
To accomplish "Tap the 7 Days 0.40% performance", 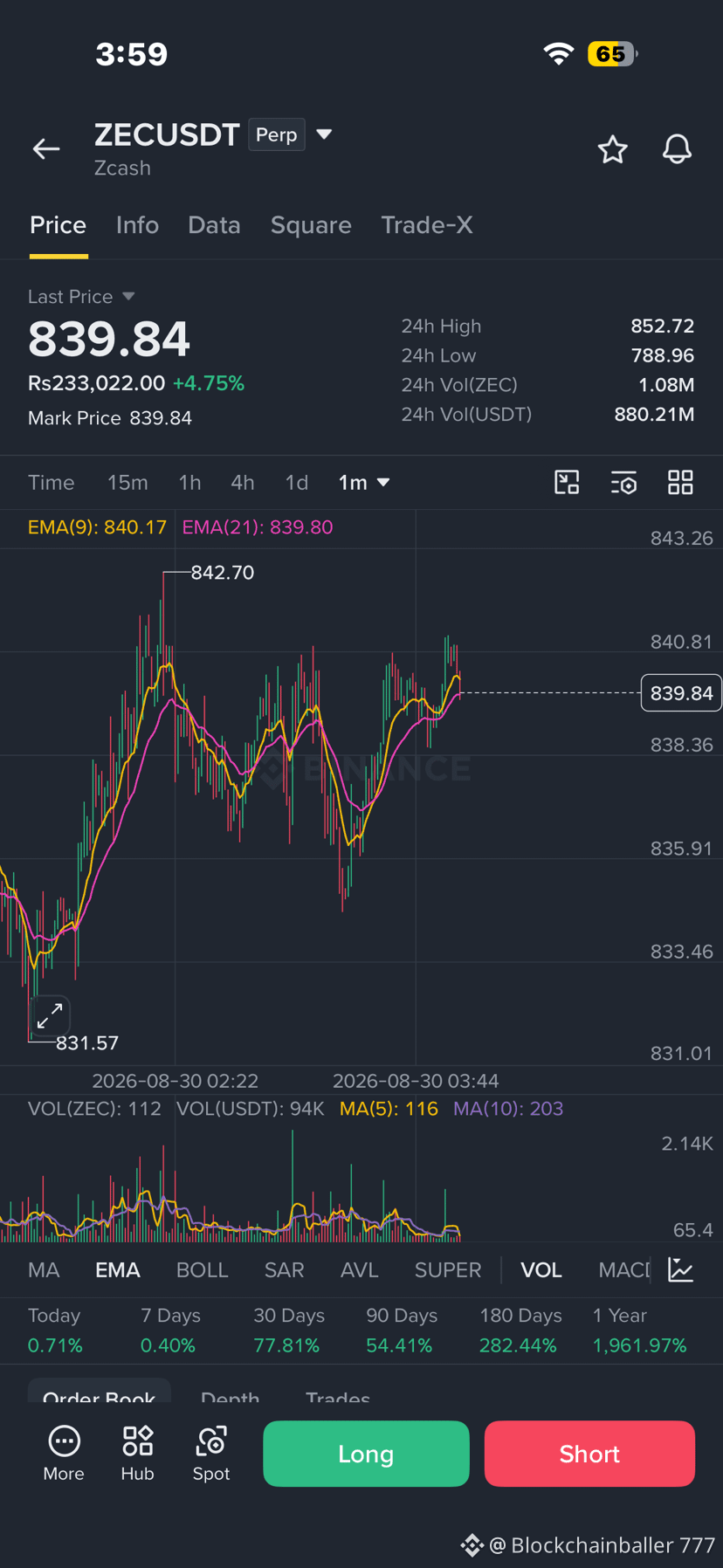I will click(x=170, y=1331).
